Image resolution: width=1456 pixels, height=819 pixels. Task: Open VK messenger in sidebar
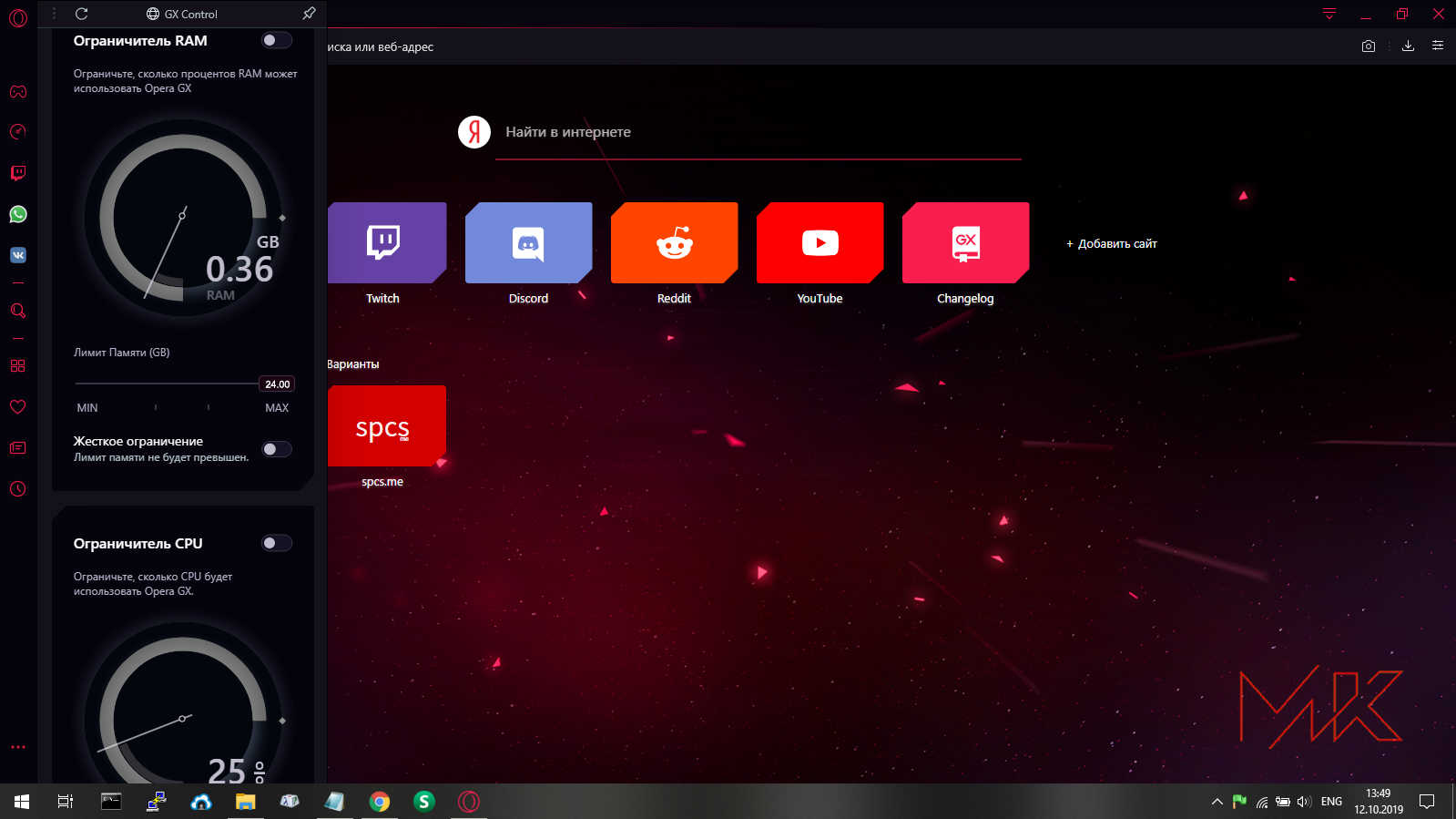point(18,255)
